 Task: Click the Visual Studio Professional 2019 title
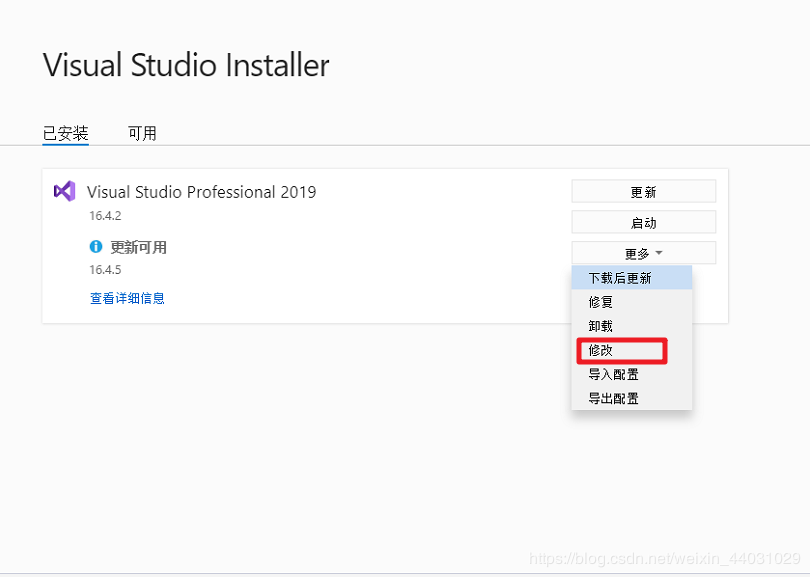201,192
